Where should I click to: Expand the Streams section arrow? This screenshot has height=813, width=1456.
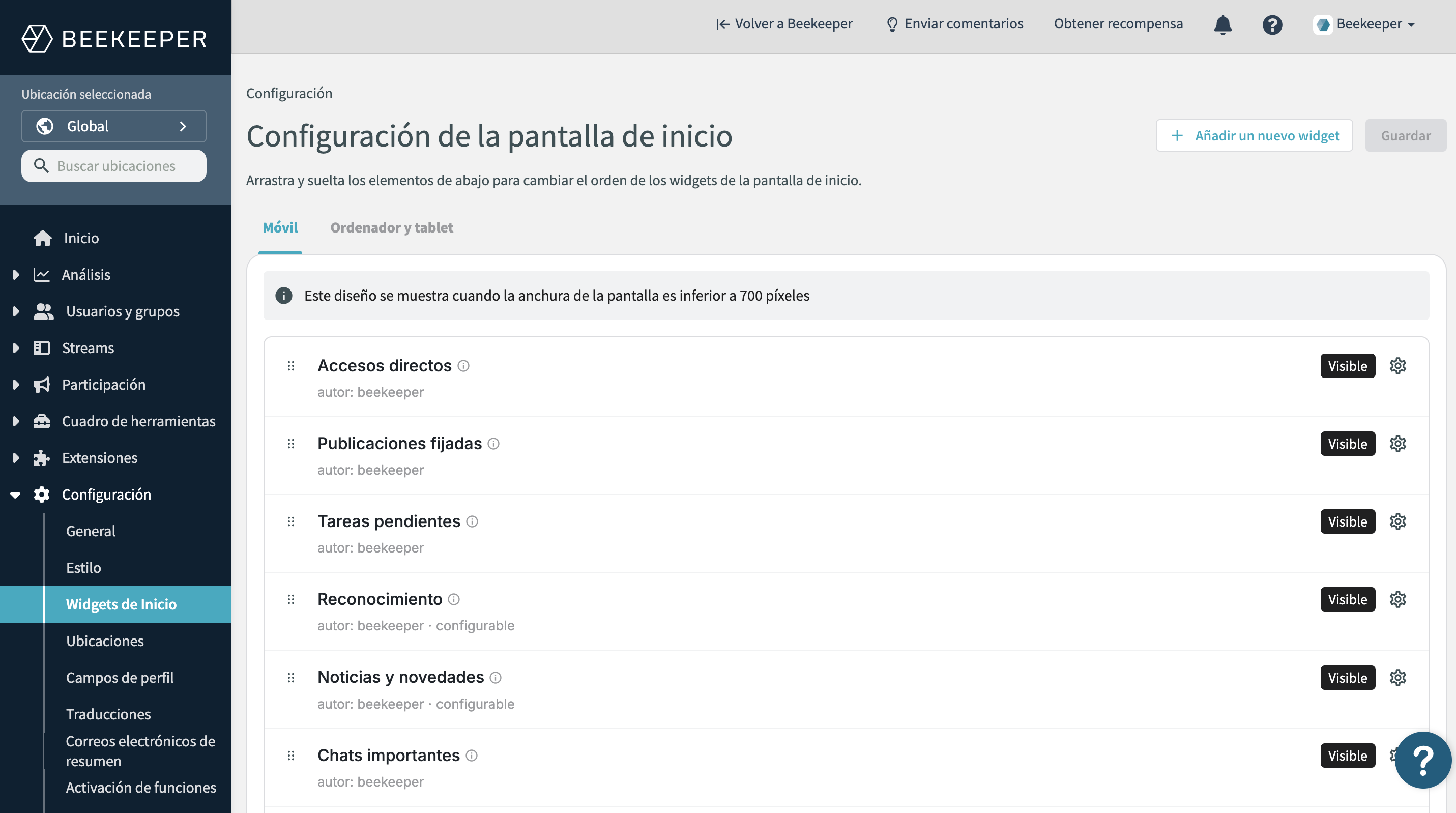click(15, 347)
